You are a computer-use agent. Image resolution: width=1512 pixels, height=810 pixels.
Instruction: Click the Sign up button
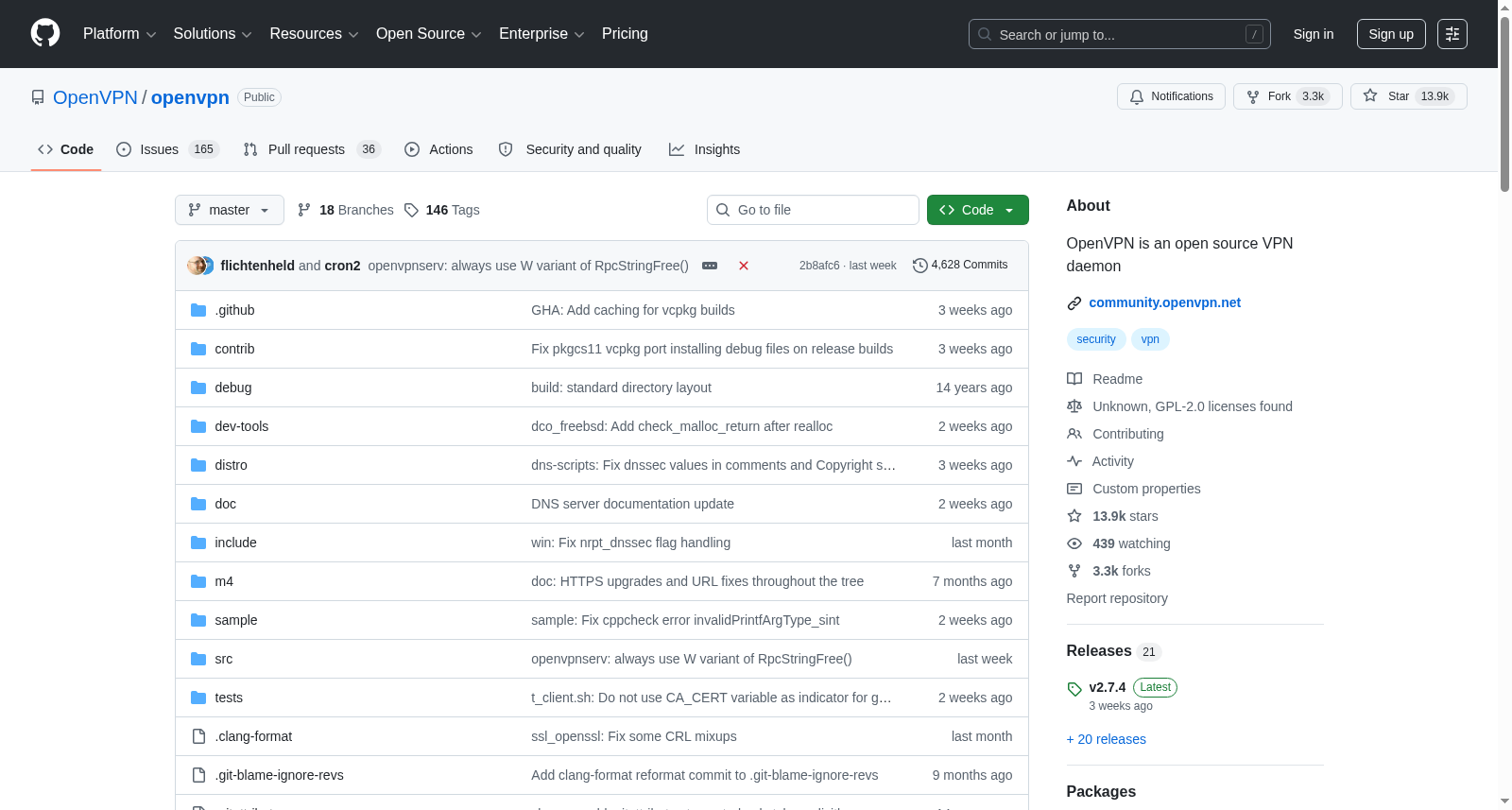tap(1391, 34)
